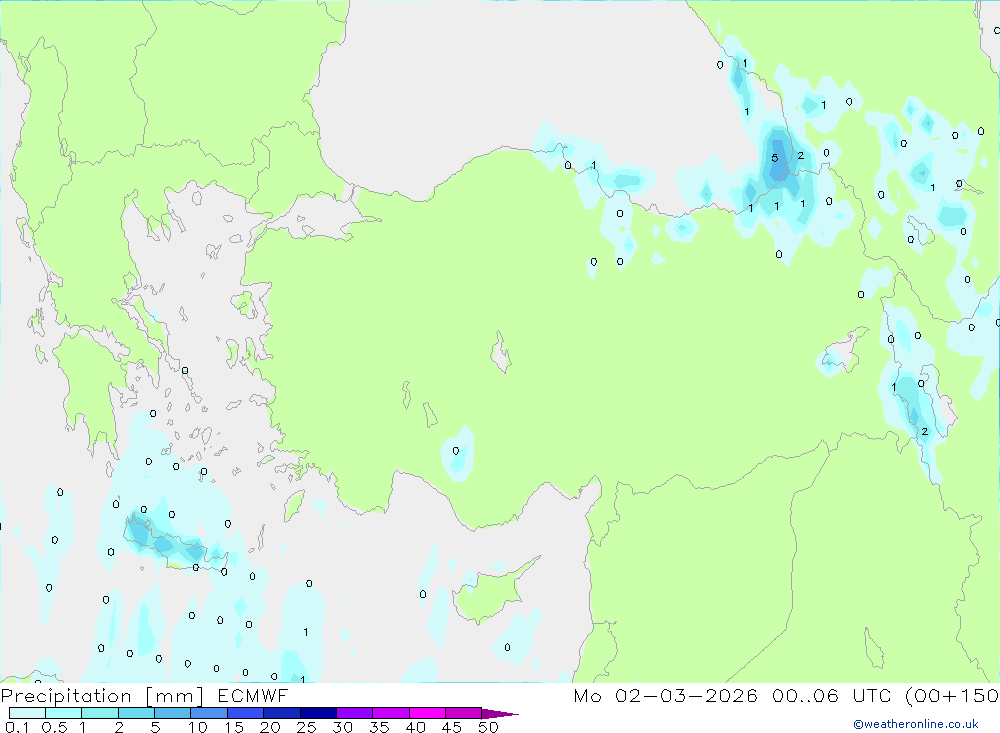
Task: Click the 'Precipitation [mm]' title text
Action: (102, 696)
